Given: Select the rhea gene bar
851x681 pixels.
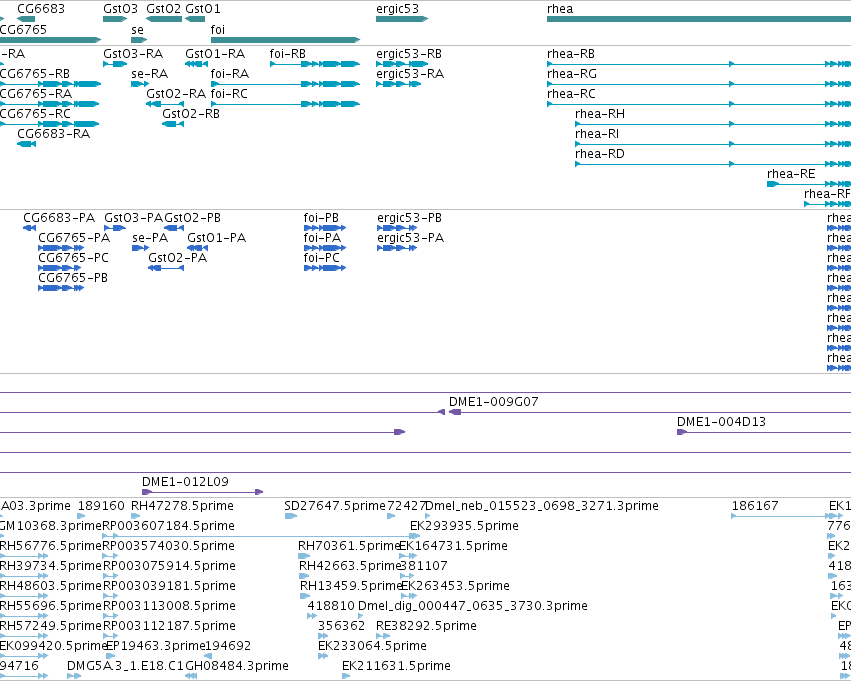Looking at the screenshot, I should (x=699, y=19).
